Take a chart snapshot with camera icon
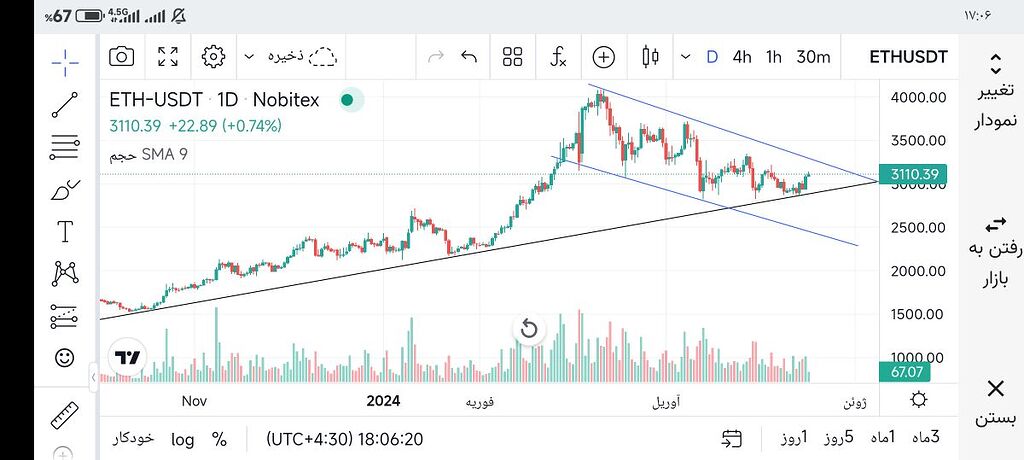 121,56
